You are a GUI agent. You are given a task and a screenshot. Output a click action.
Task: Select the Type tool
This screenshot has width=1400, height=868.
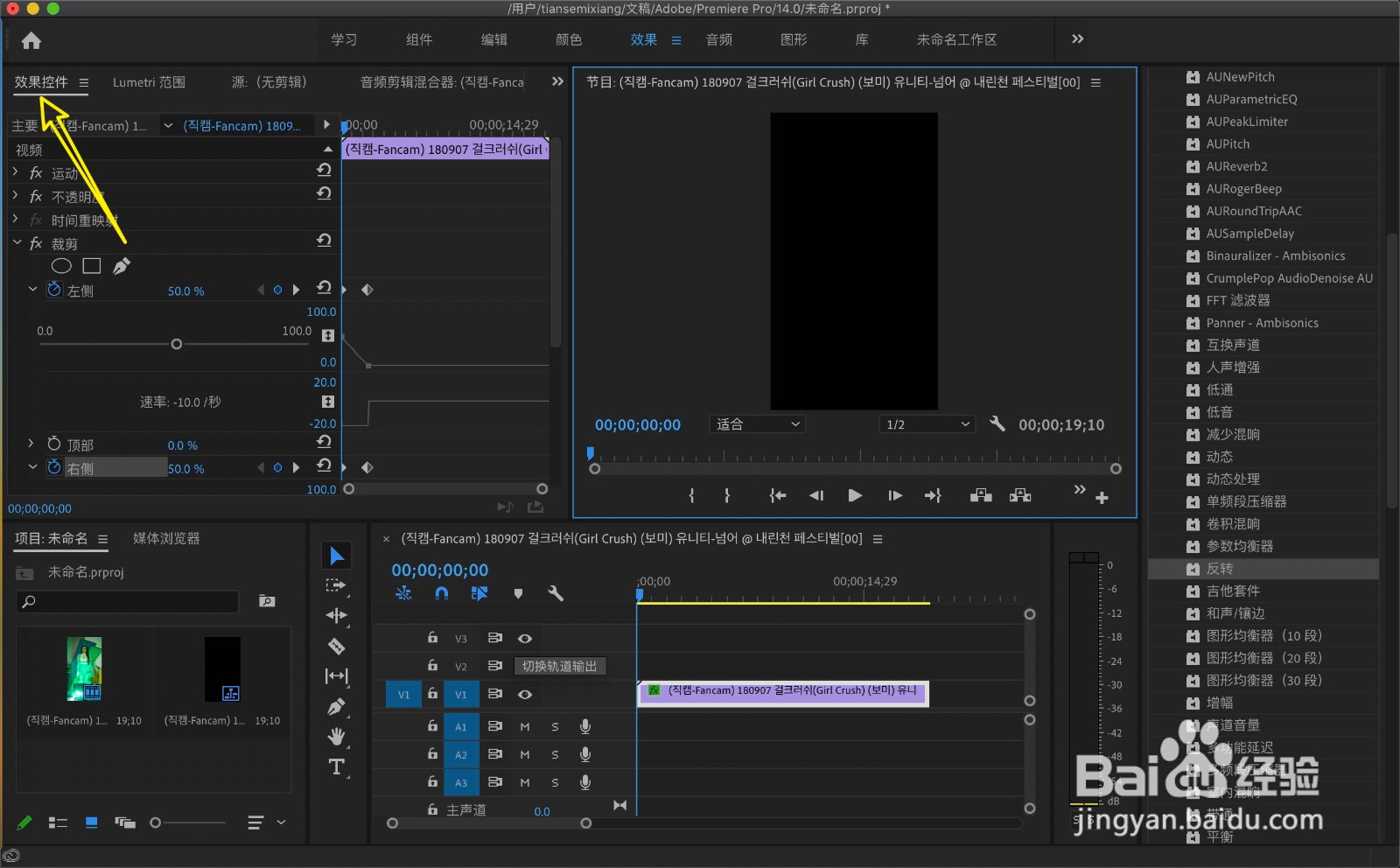(x=336, y=767)
